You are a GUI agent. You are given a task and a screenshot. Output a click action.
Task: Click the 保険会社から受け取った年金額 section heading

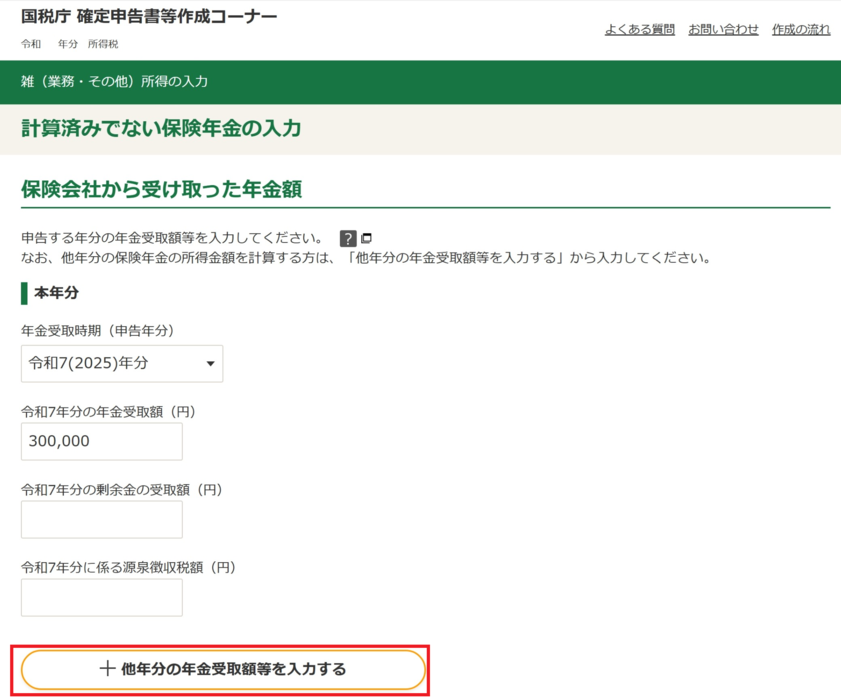[x=161, y=189]
